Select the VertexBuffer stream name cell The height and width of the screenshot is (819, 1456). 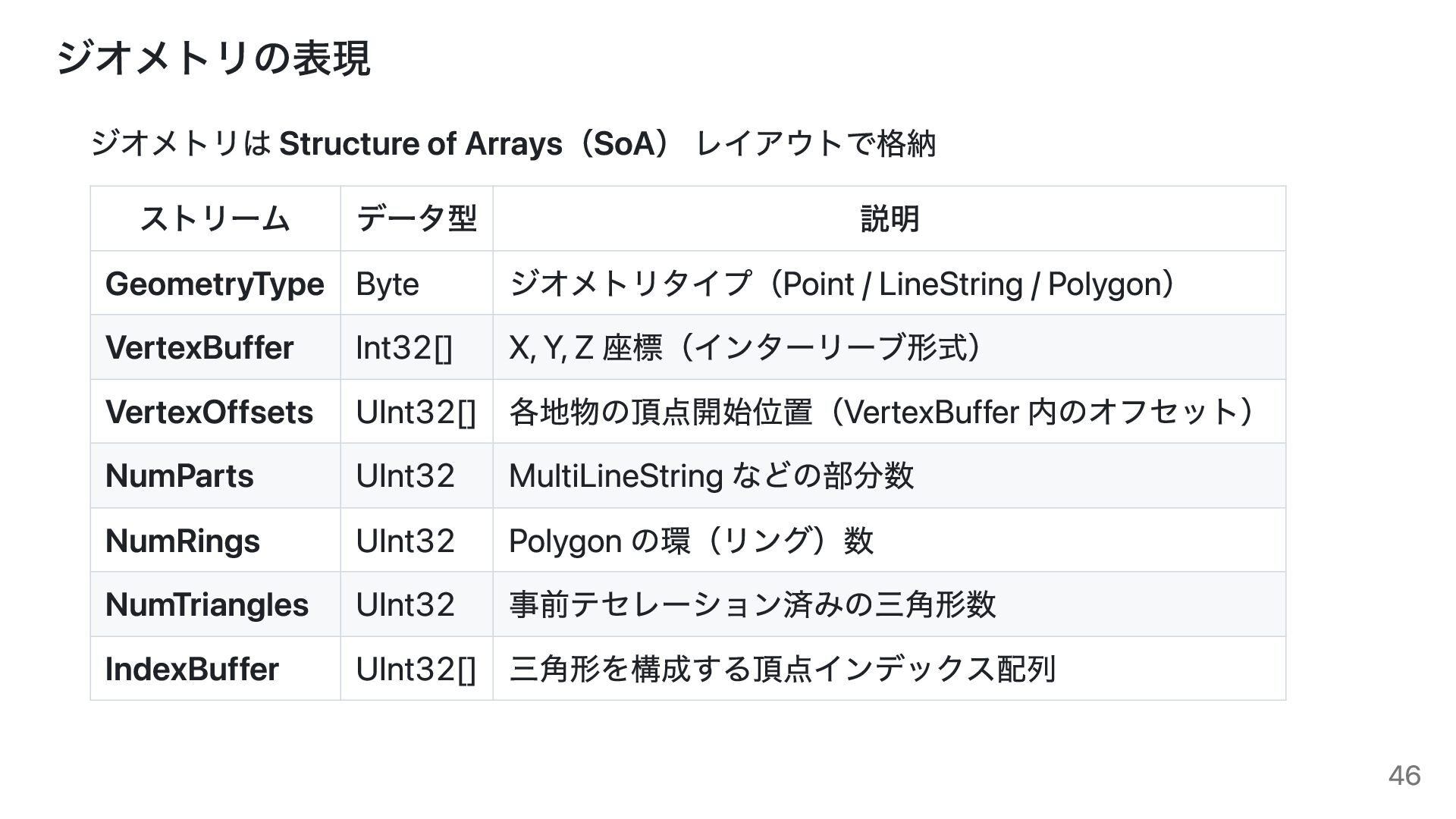pos(199,348)
